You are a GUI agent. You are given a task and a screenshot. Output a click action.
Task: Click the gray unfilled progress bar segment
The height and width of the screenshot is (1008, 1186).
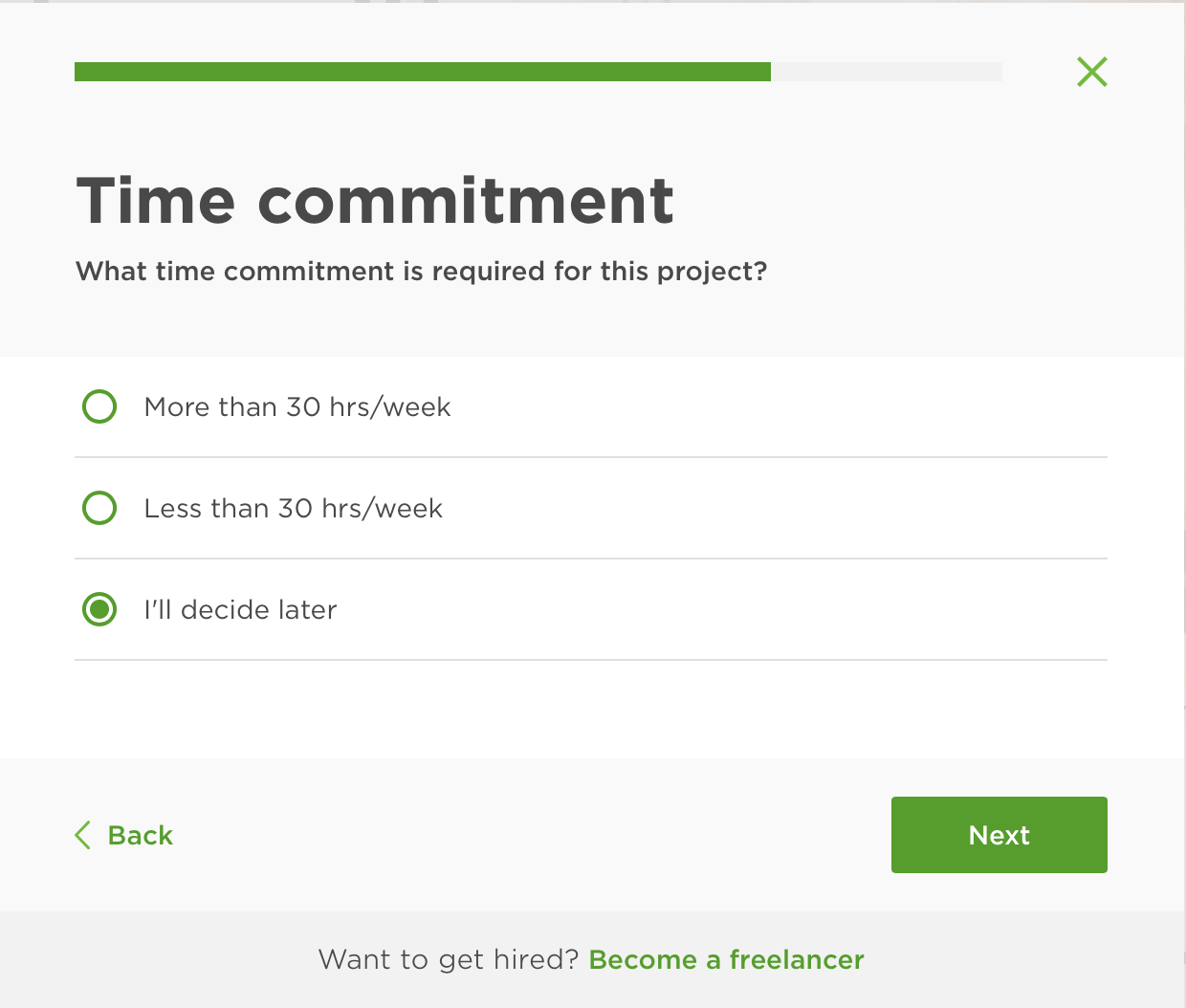click(886, 72)
